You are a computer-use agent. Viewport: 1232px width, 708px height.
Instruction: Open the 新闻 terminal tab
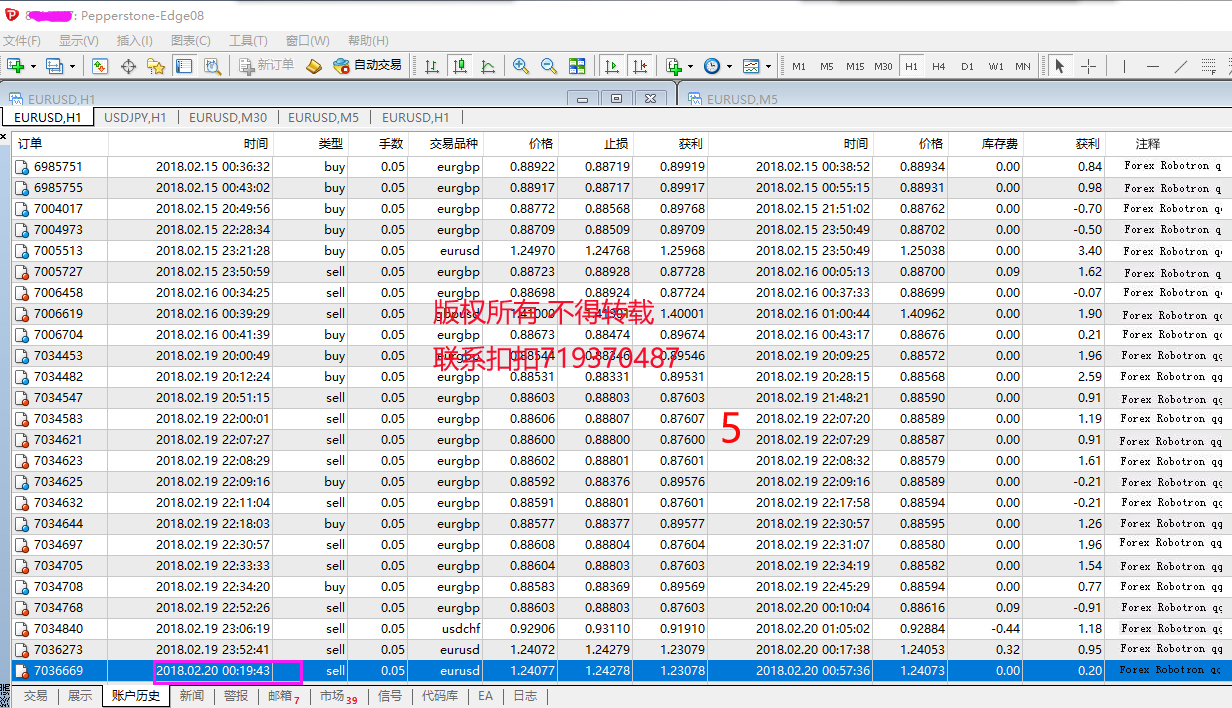point(192,696)
